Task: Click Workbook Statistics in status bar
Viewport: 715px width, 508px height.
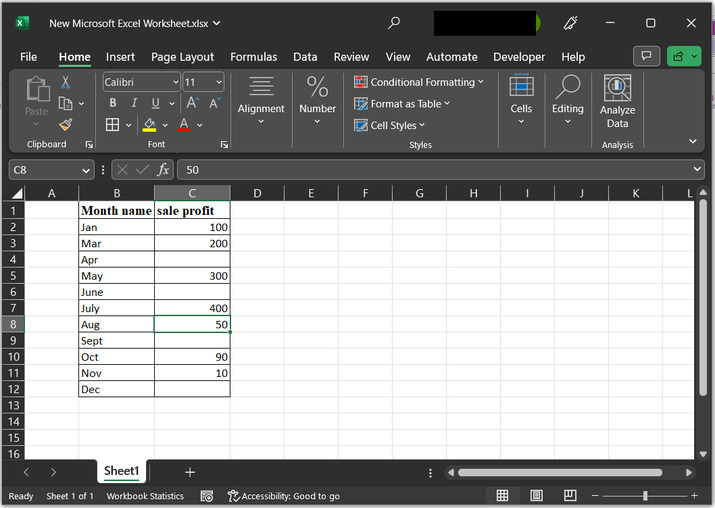Action: 145,496
